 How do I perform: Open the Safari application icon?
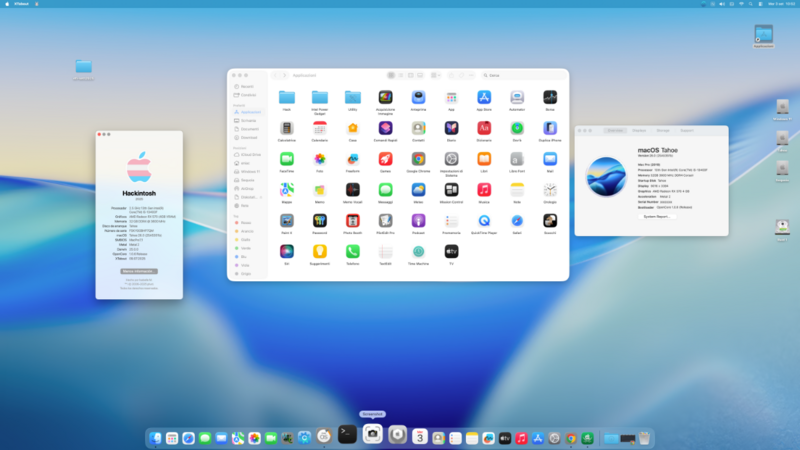pos(516,220)
